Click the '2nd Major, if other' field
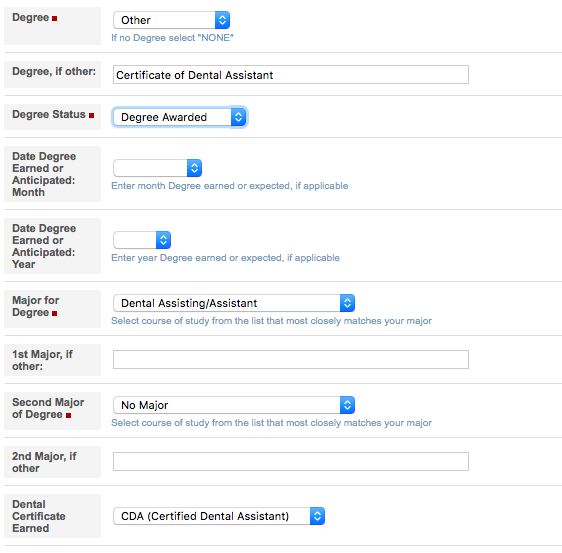Image resolution: width=562 pixels, height=553 pixels. [291, 462]
